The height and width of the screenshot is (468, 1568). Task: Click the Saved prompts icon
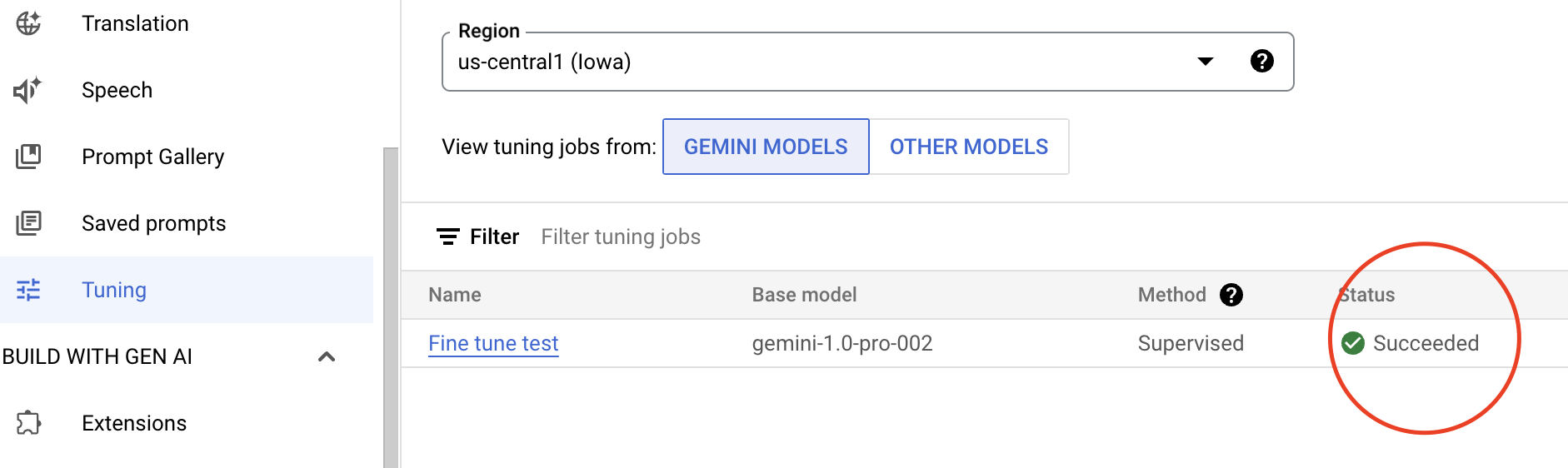coord(28,223)
